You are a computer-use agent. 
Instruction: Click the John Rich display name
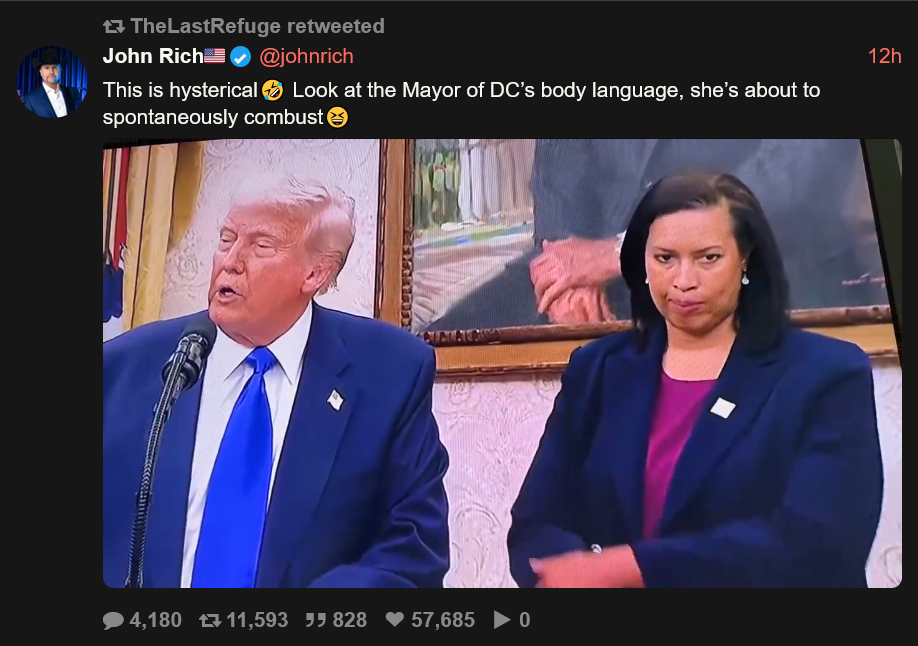(x=153, y=56)
